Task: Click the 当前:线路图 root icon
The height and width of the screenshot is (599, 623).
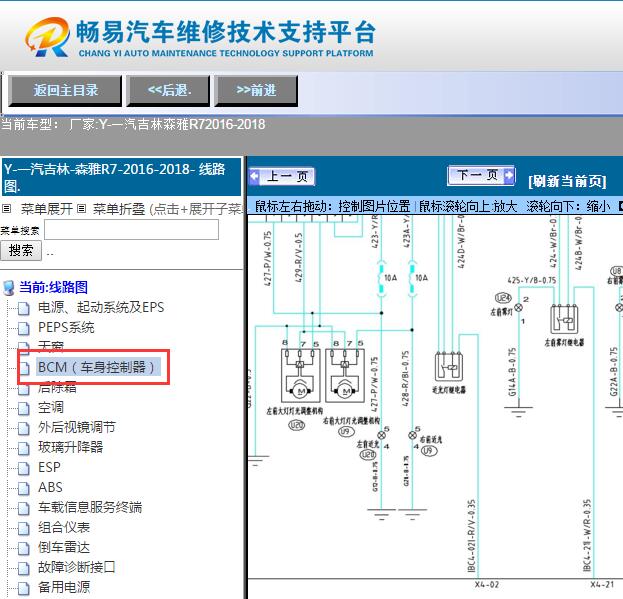Action: coord(8,288)
